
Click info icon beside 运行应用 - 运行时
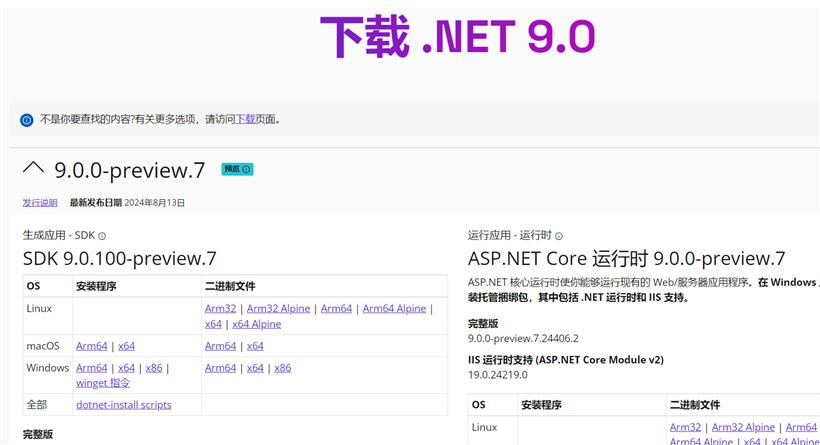point(559,236)
